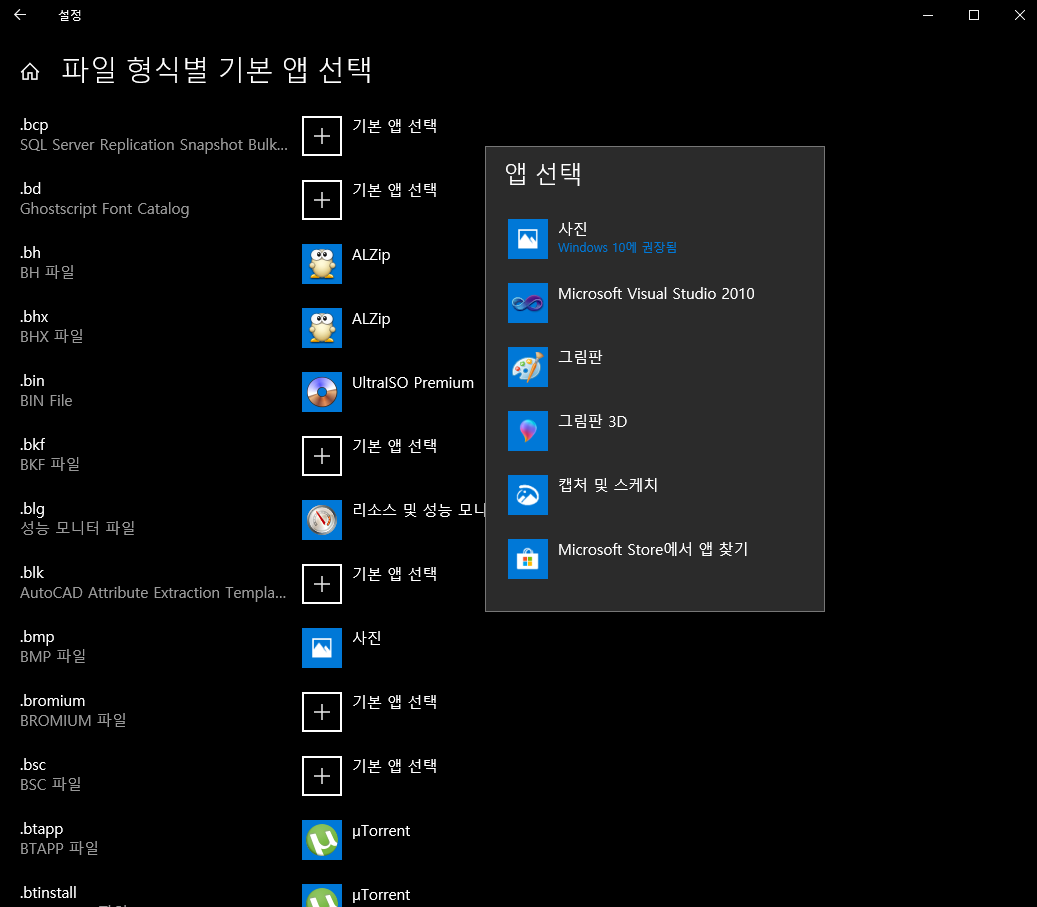Screen dimensions: 1037x907
Task: Click the .bhx extension text
Action: (34, 317)
